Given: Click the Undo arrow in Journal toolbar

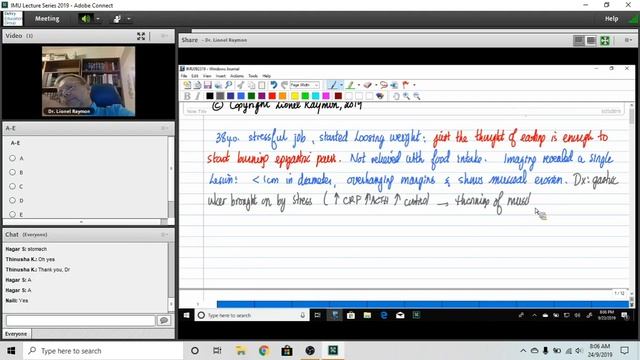Looking at the screenshot, I should pyautogui.click(x=273, y=85).
